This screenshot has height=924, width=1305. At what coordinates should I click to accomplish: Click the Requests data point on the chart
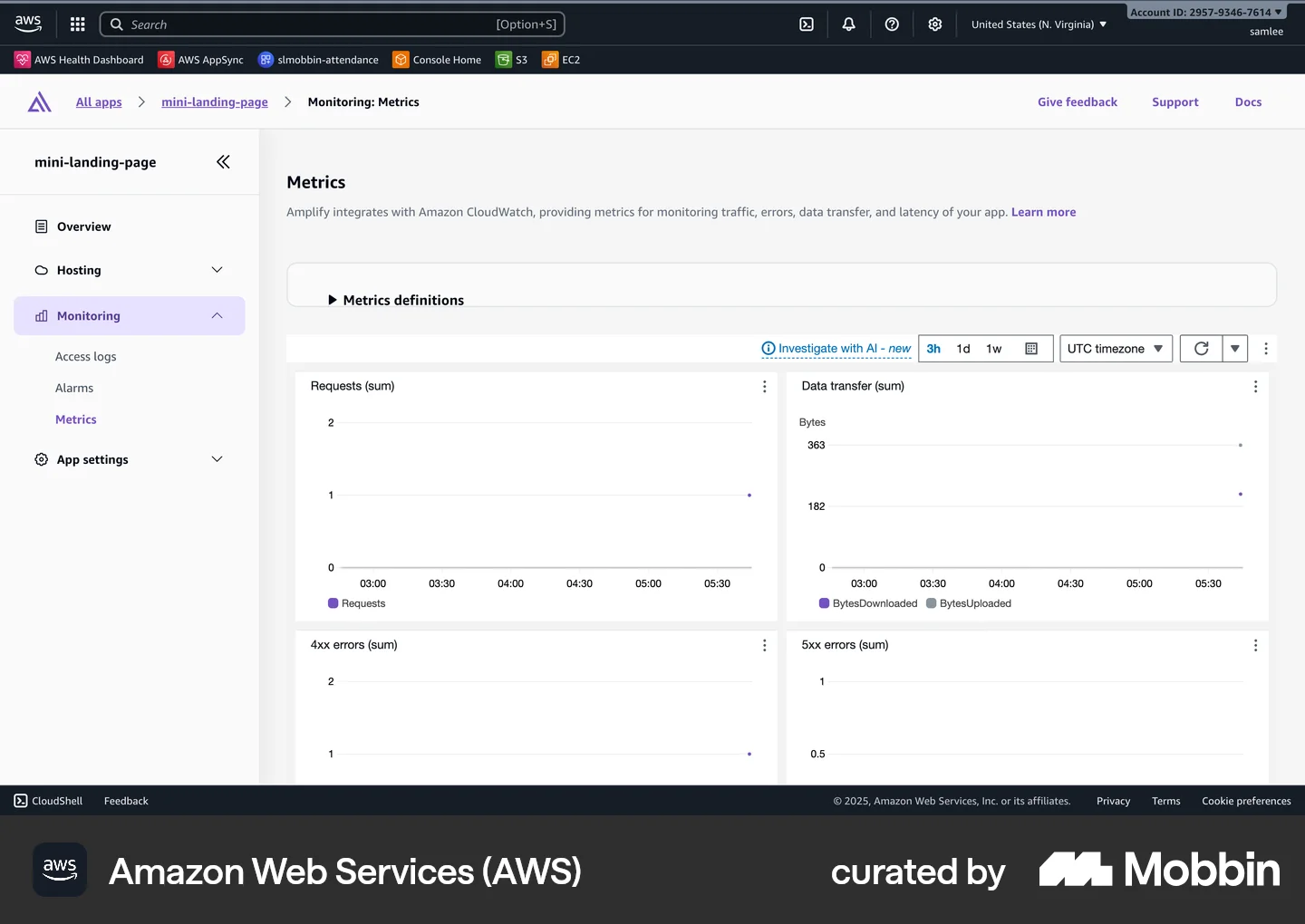749,496
